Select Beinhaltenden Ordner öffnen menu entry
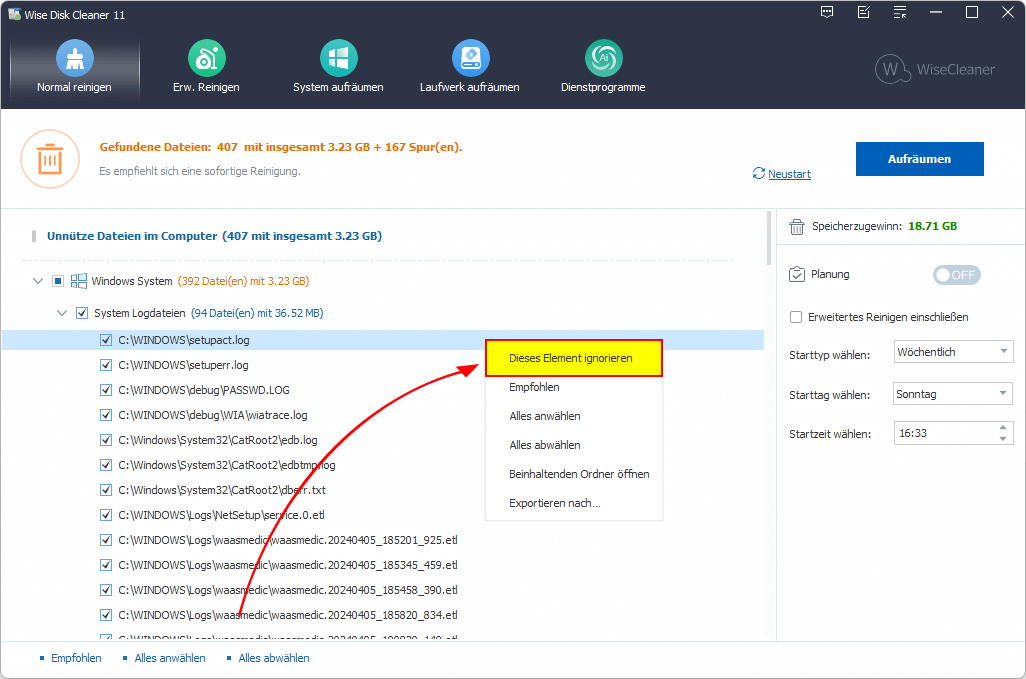The image size is (1026, 679). [x=574, y=474]
